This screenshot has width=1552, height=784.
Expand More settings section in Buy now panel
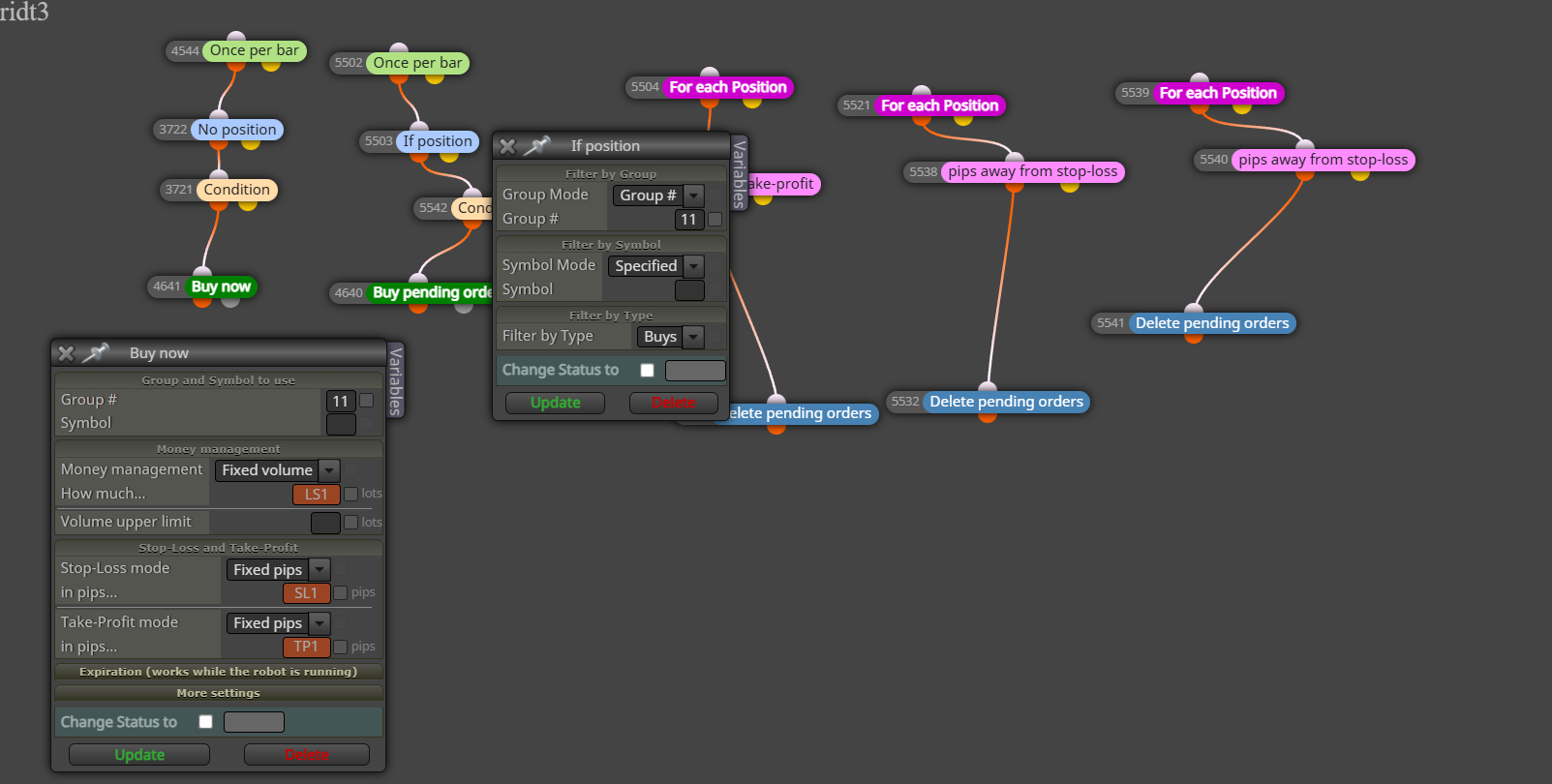219,693
